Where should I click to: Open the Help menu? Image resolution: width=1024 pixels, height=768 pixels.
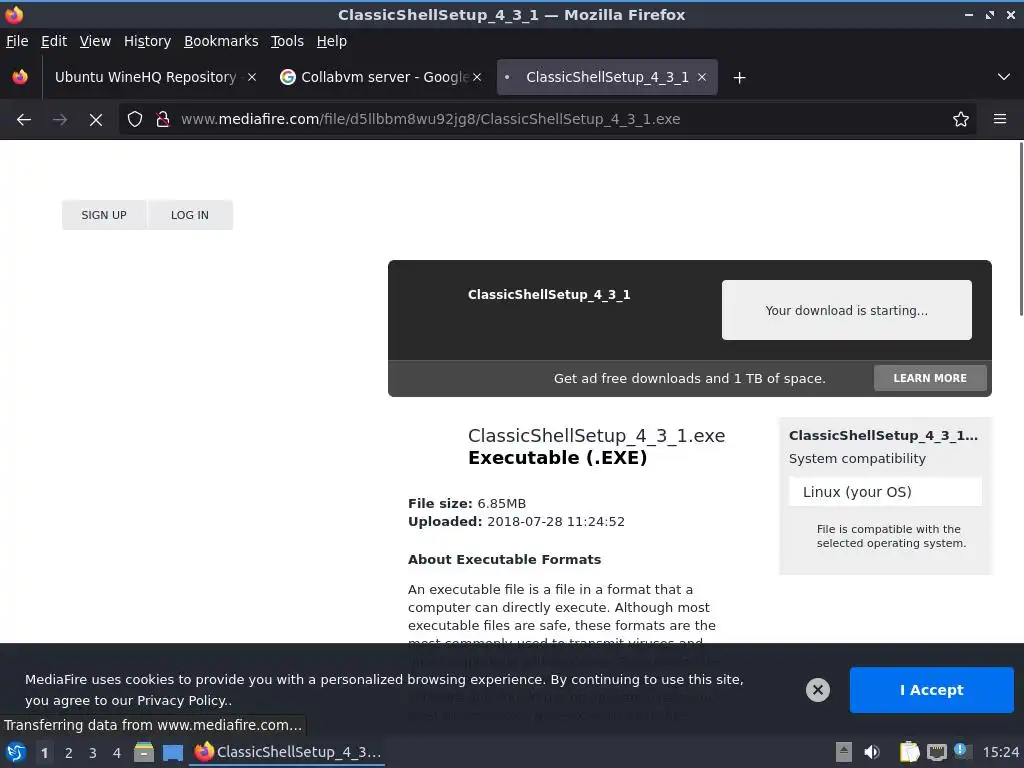click(332, 41)
